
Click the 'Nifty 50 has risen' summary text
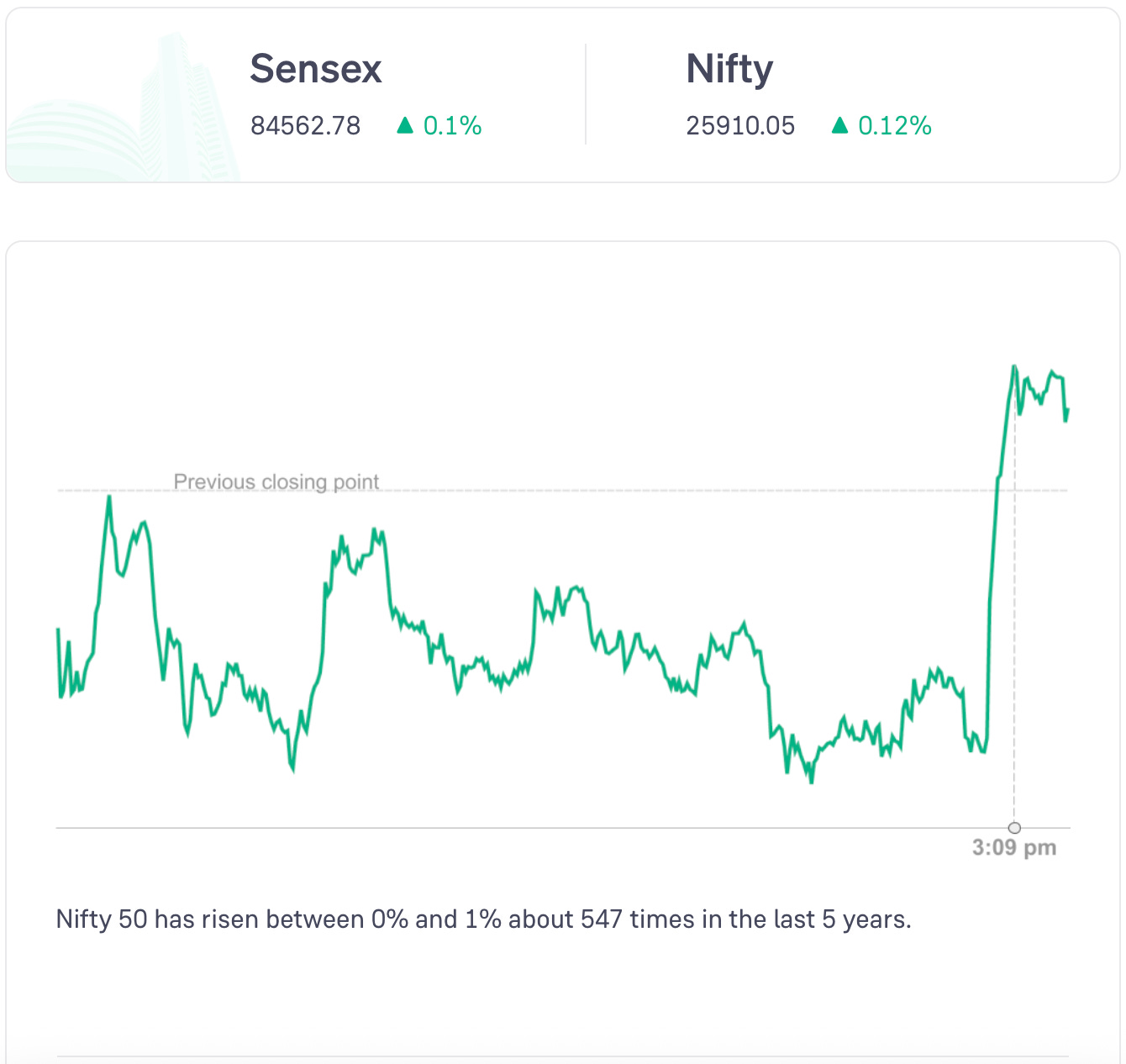[483, 919]
